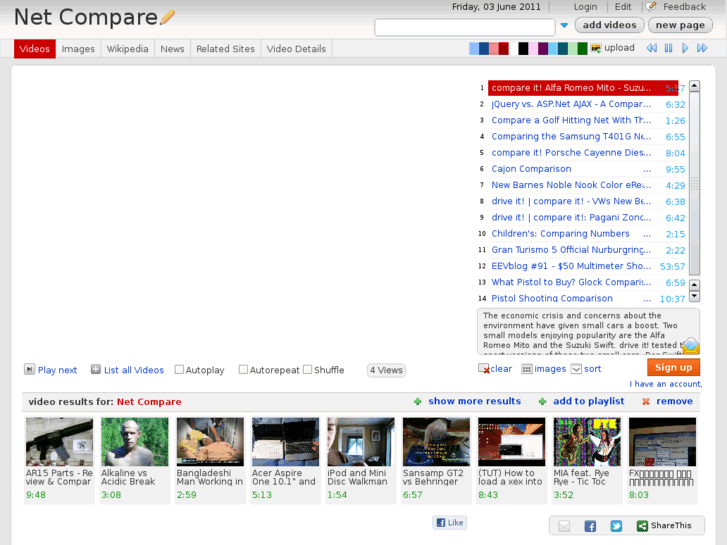Click the I have an account link
This screenshot has height=545, width=727.
pos(665,384)
